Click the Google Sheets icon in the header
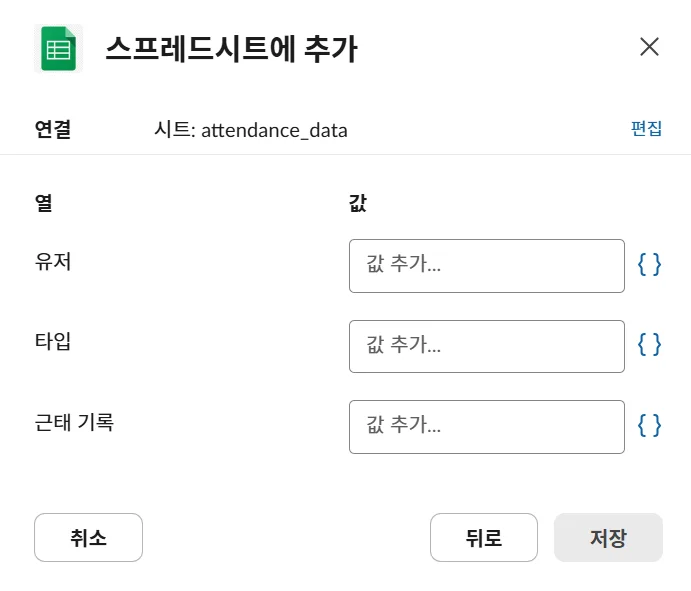691x591 pixels. (59, 48)
